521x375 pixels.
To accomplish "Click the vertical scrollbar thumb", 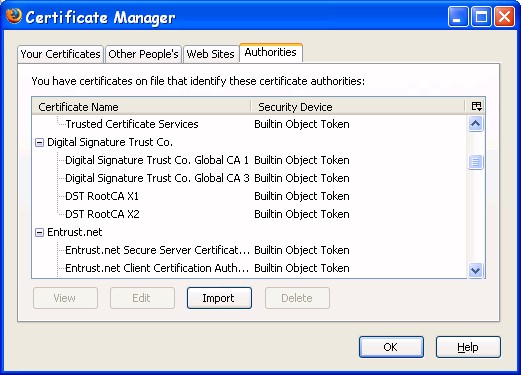I will click(475, 162).
